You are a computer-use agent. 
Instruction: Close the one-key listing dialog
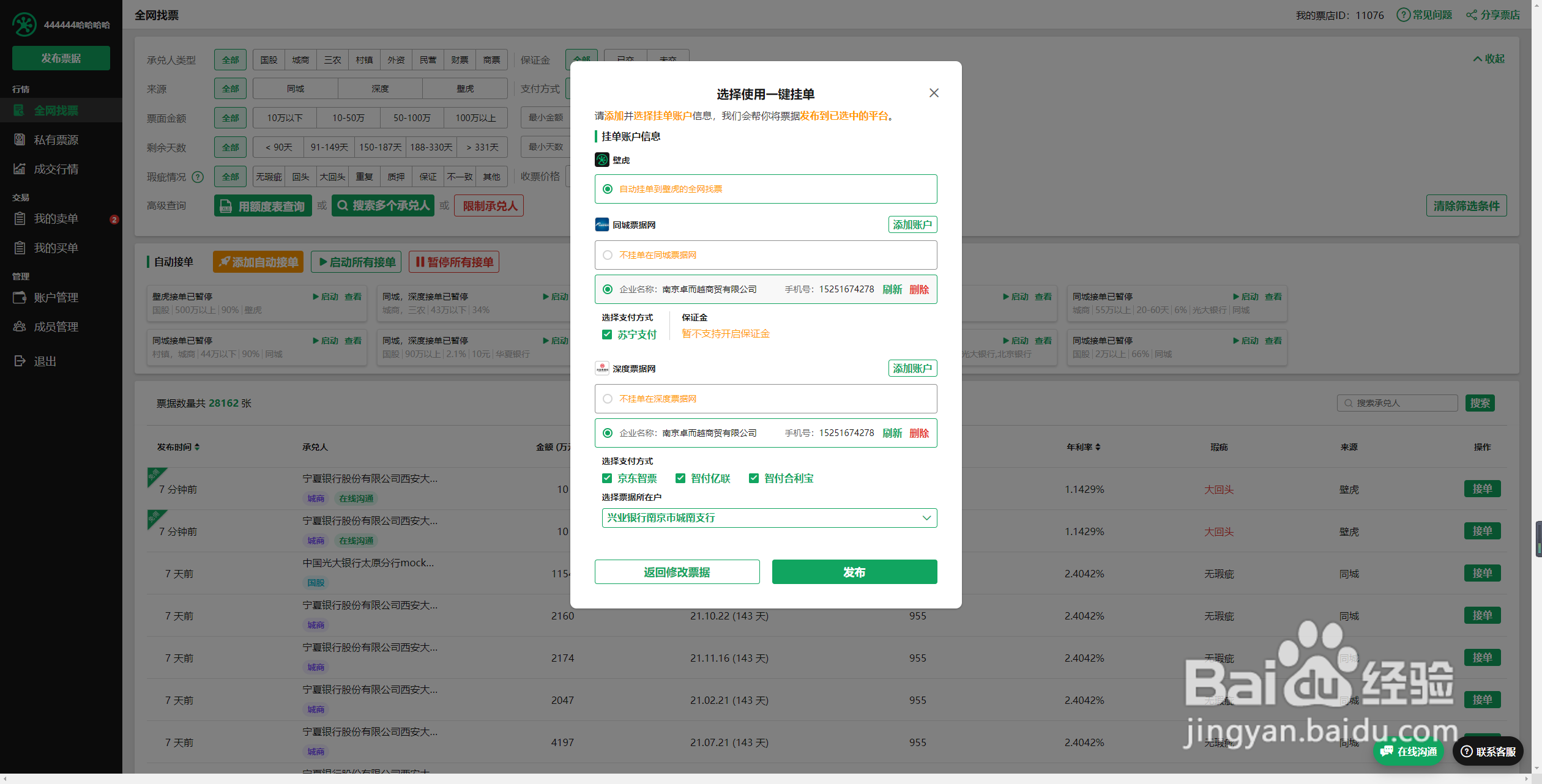pos(934,93)
